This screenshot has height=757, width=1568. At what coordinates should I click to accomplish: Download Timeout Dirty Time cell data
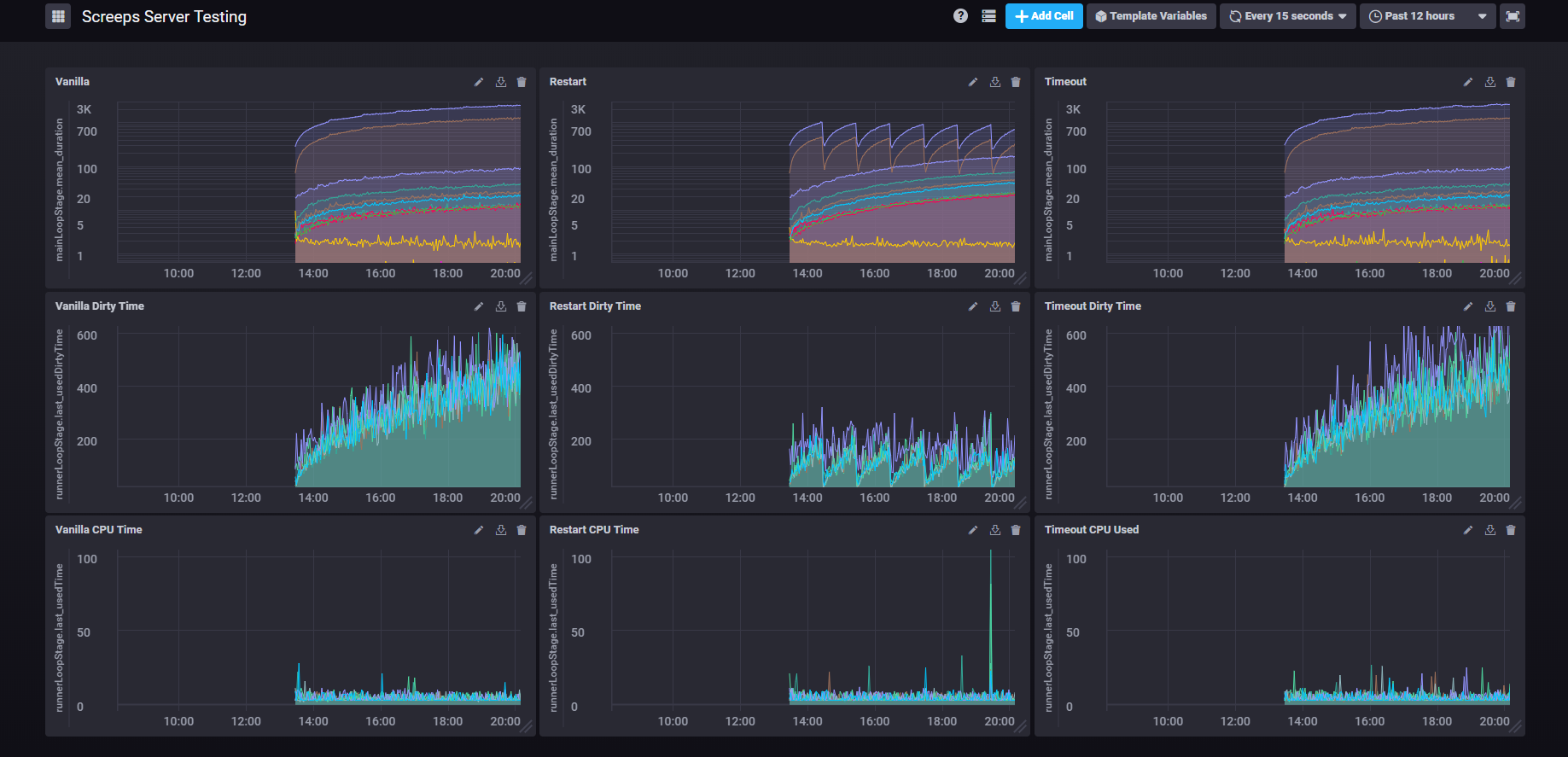coord(1490,306)
